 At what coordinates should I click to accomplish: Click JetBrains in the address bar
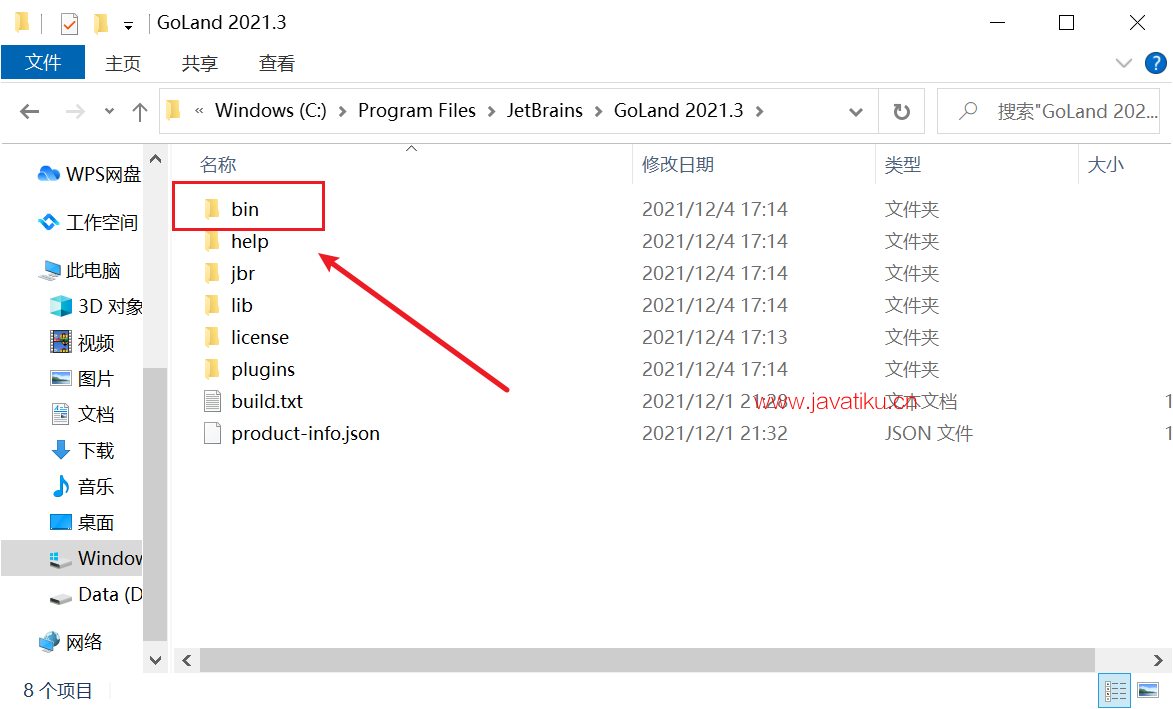[x=545, y=111]
